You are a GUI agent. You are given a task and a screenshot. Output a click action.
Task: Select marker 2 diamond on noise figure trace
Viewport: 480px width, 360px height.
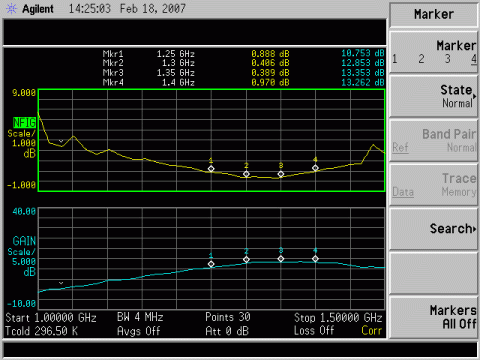(x=246, y=174)
